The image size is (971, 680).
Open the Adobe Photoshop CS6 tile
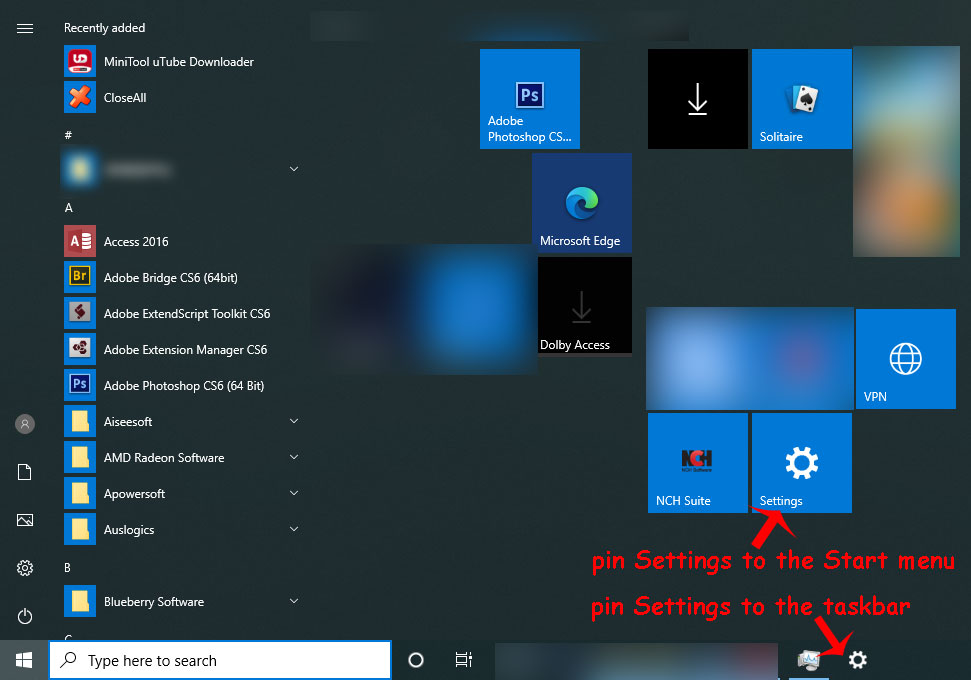point(529,98)
